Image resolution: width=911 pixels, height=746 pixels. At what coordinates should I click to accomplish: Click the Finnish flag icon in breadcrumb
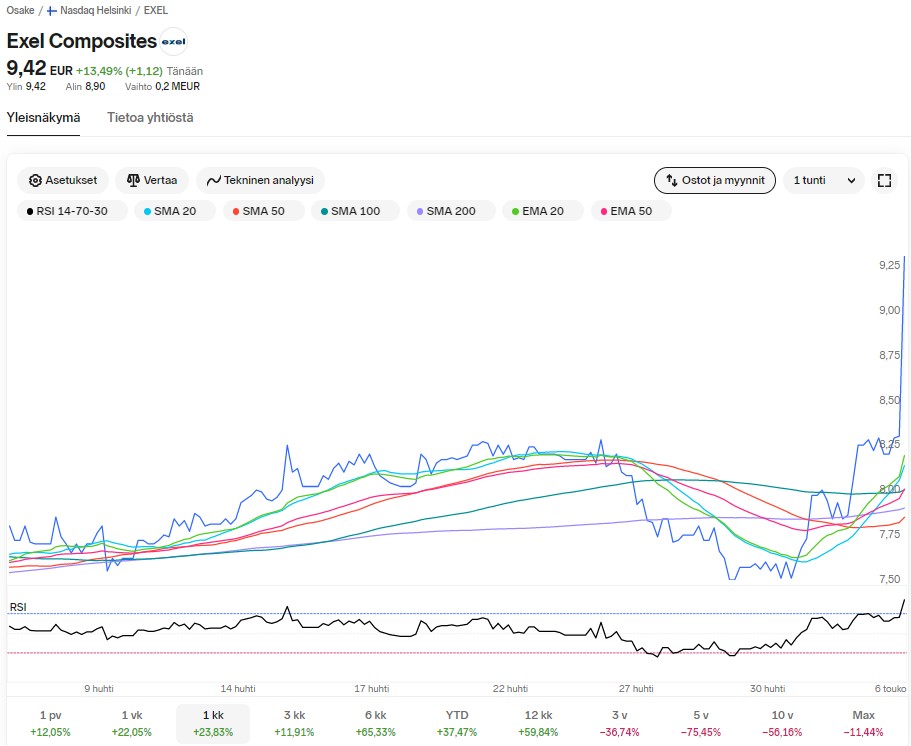click(52, 10)
